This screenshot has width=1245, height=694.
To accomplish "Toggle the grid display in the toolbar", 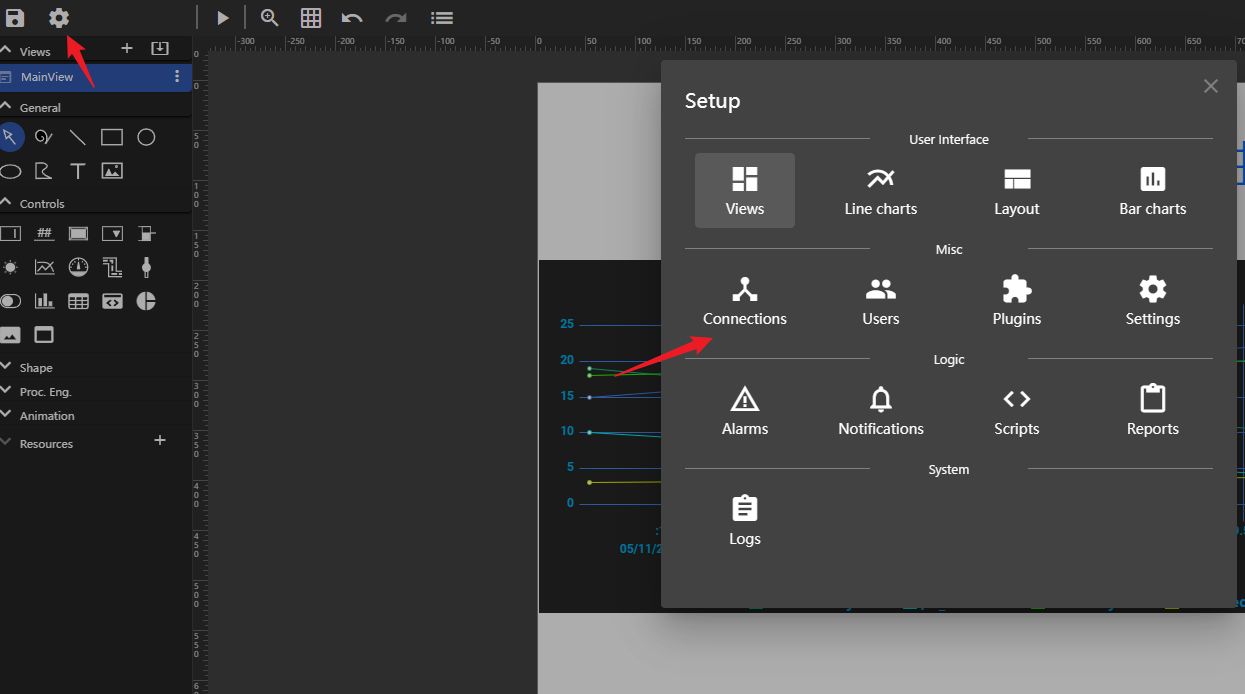I will click(x=311, y=17).
